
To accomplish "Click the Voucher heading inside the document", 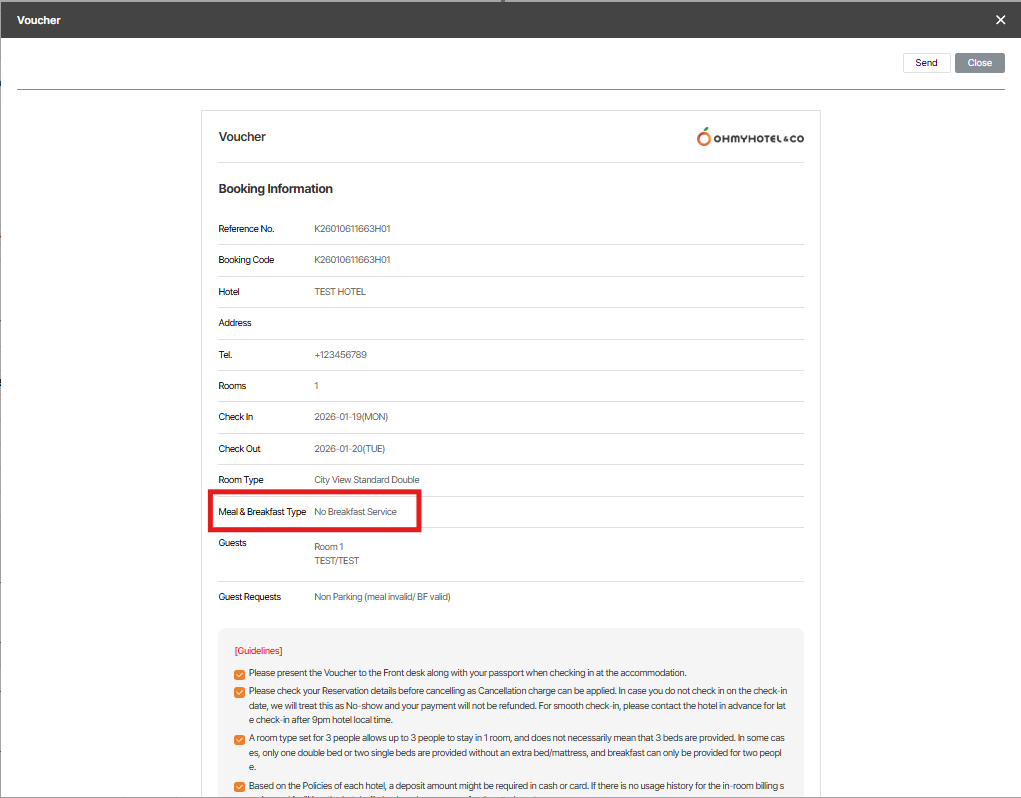I will coord(242,137).
